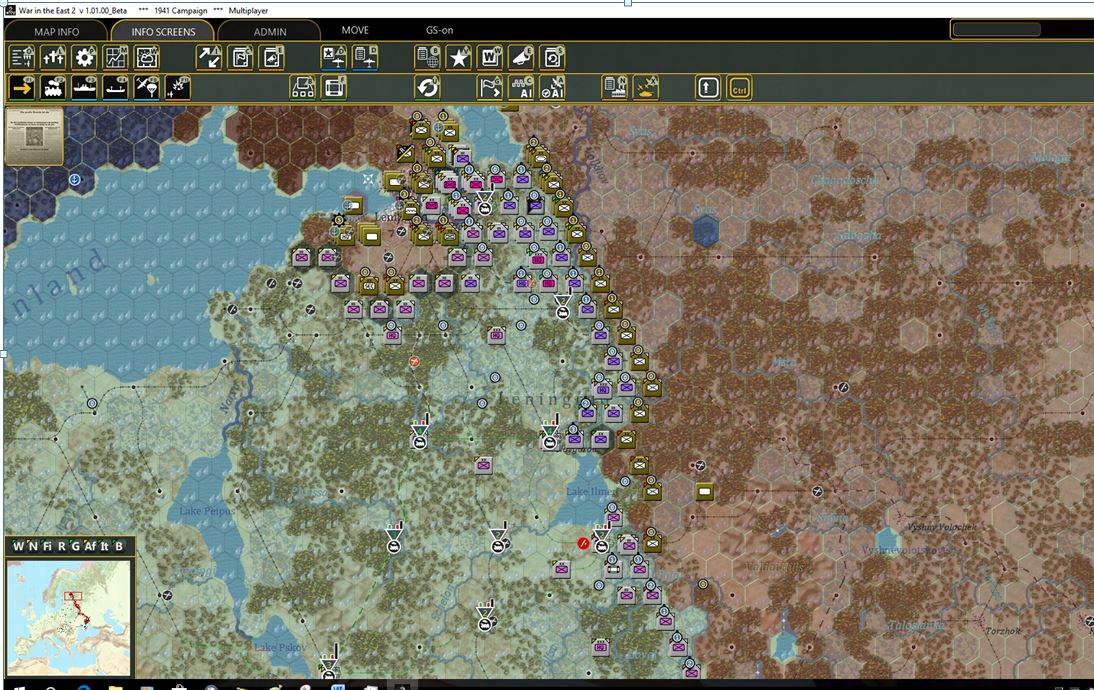Select the yellow arrow move mode (F1)
1094x690 pixels.
tap(22, 88)
